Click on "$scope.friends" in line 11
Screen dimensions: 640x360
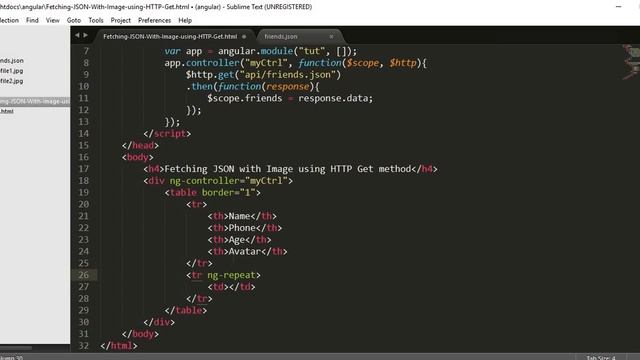[244, 98]
